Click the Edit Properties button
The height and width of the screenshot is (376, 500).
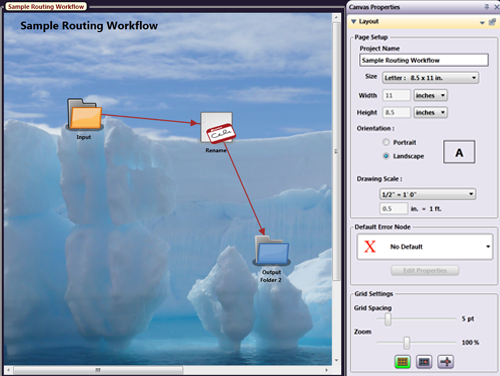[x=425, y=270]
